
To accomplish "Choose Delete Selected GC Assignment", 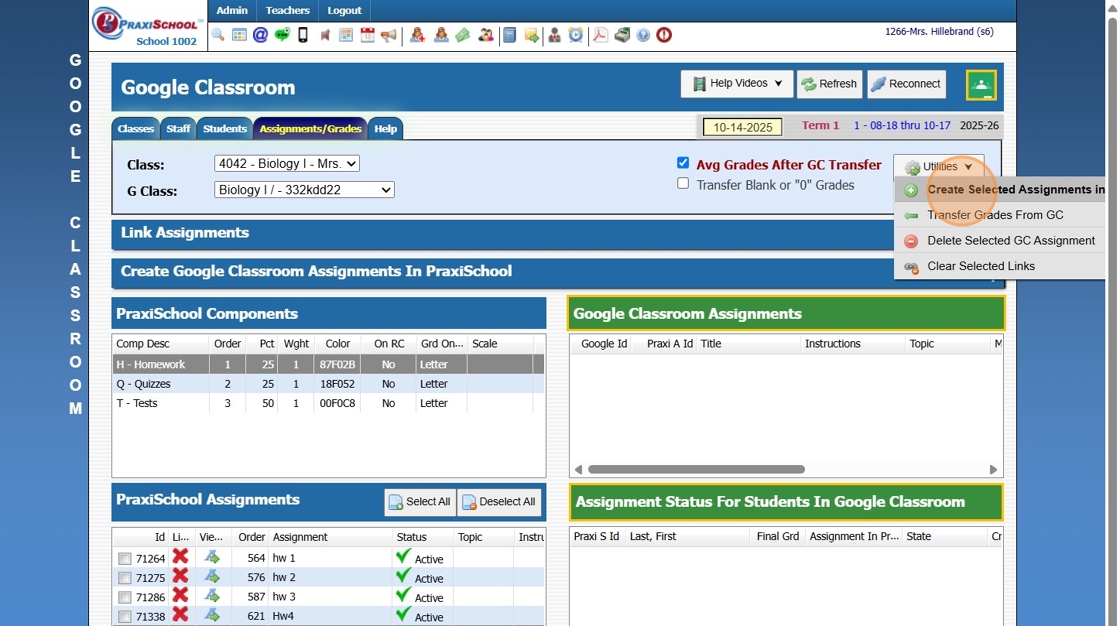I will click(x=1000, y=241).
